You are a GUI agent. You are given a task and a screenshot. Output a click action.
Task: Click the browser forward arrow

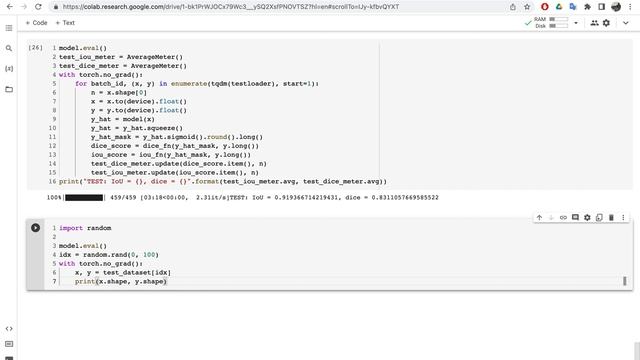tap(24, 7)
